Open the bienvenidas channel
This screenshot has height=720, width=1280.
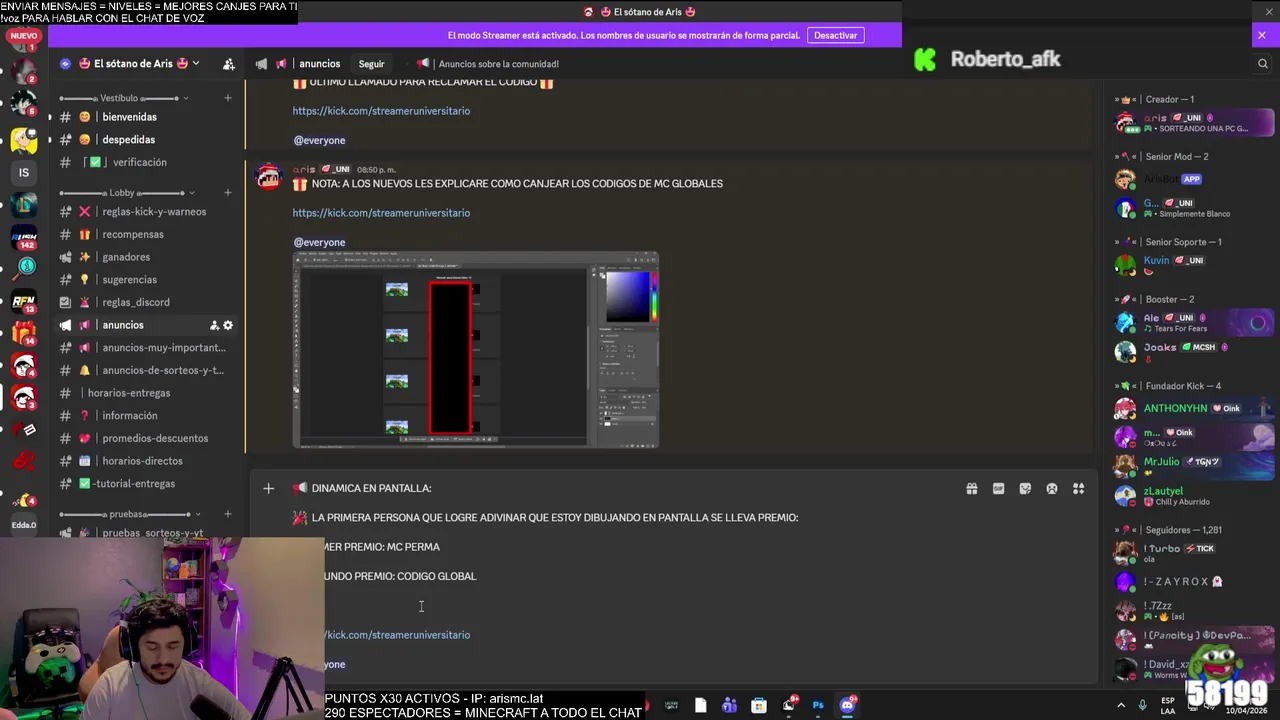(x=146, y=117)
